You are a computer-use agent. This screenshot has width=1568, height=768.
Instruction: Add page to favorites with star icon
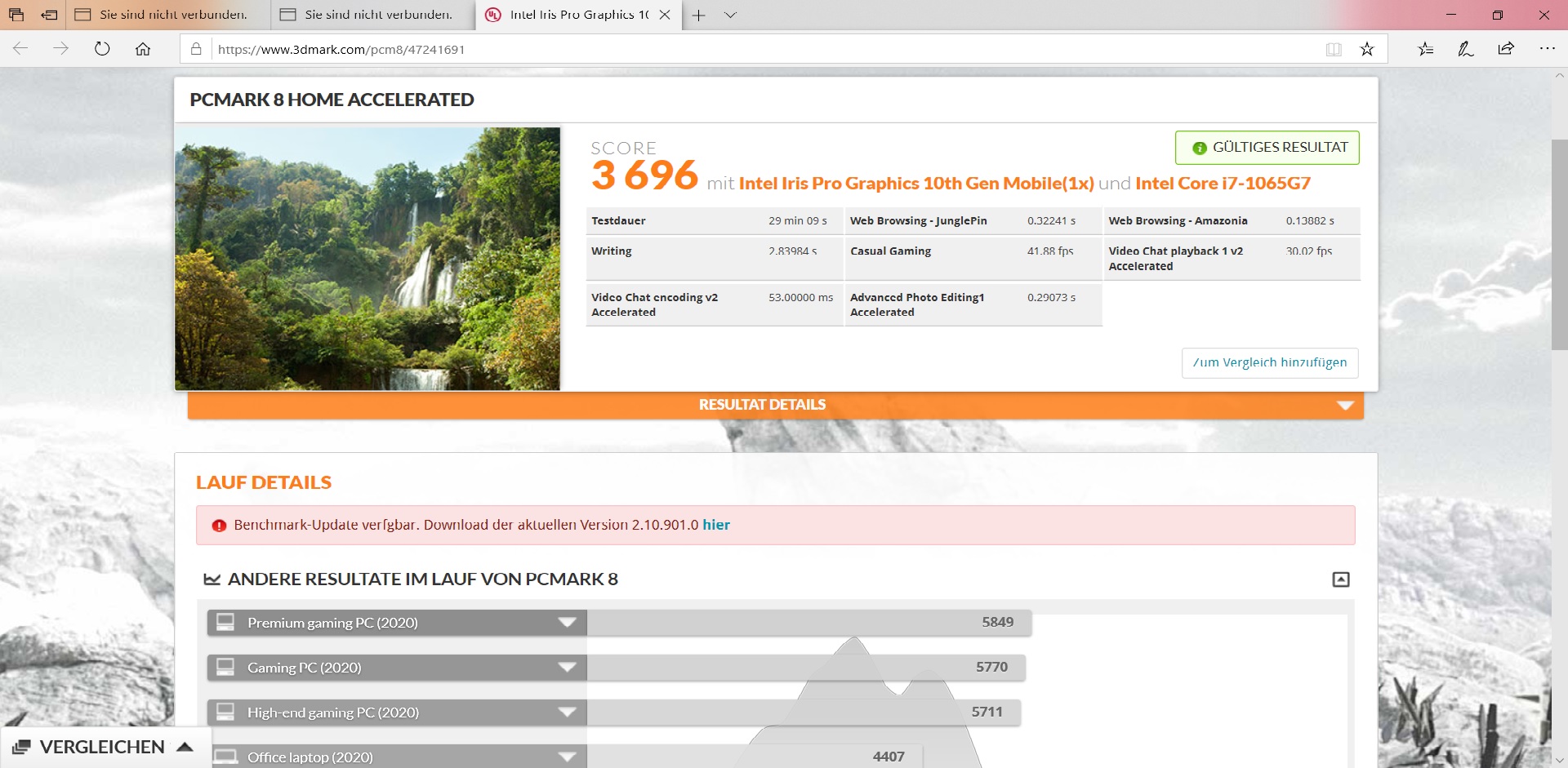(x=1367, y=49)
